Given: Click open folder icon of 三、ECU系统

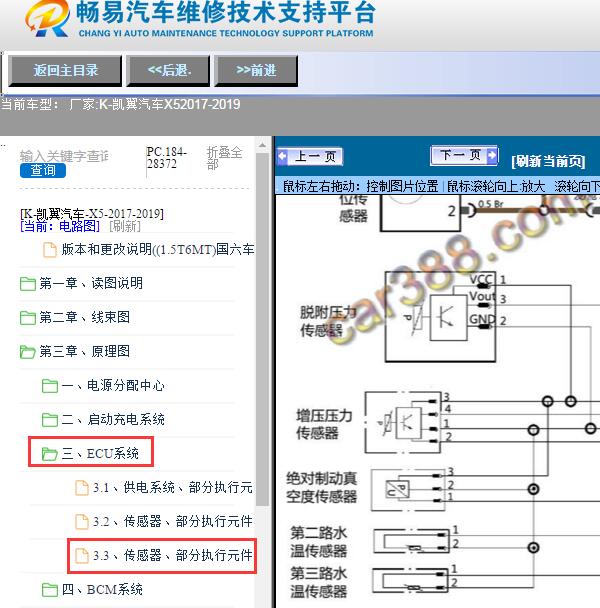Looking at the screenshot, I should click(x=50, y=454).
